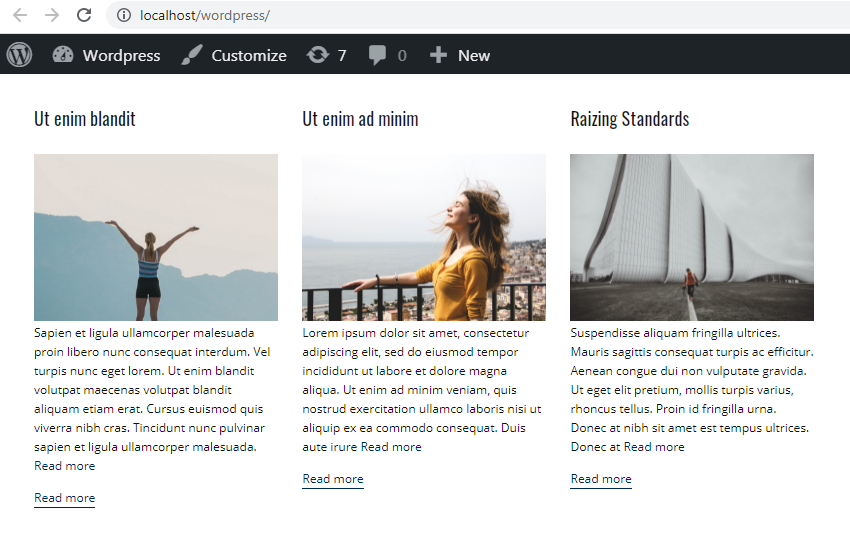View site information icon in address bar
The image size is (850, 535).
124,15
